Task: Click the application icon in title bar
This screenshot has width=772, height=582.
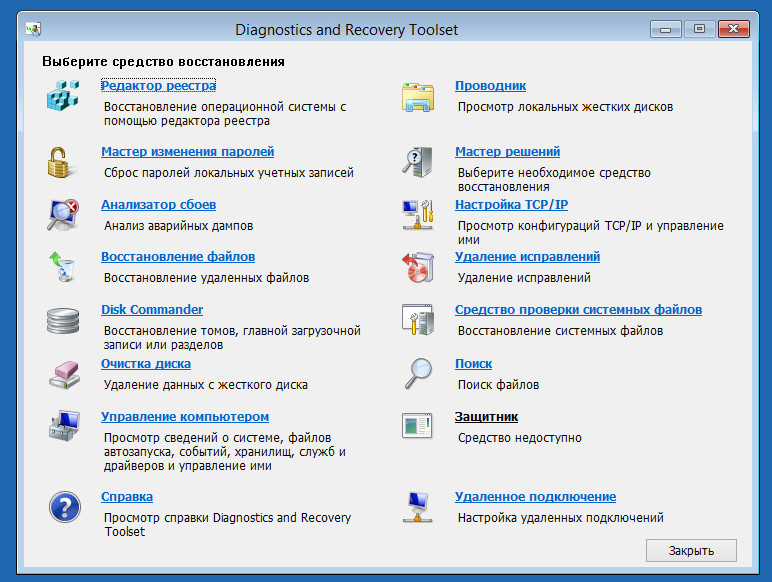Action: 33,30
